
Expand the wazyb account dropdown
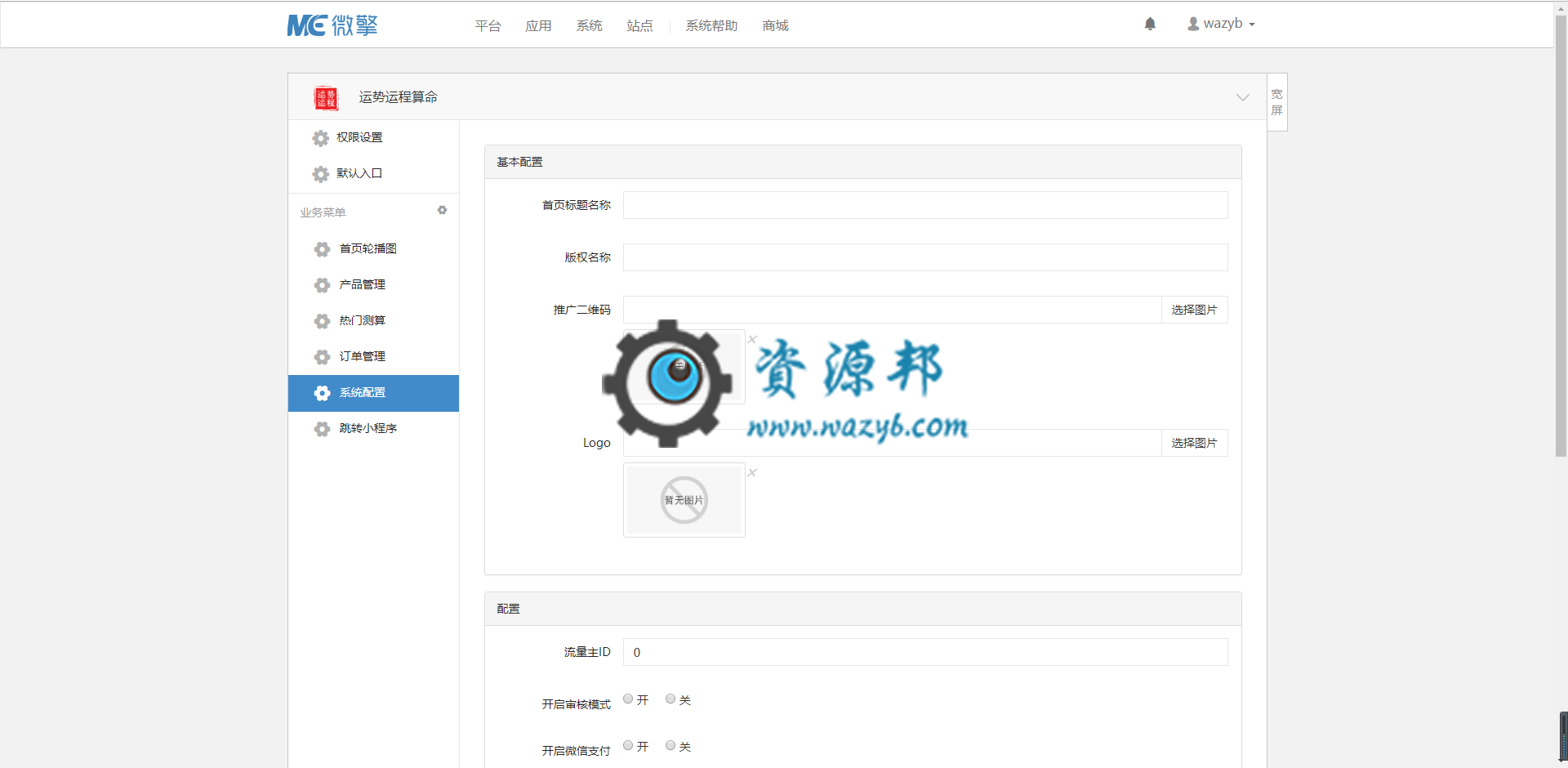tap(1222, 24)
